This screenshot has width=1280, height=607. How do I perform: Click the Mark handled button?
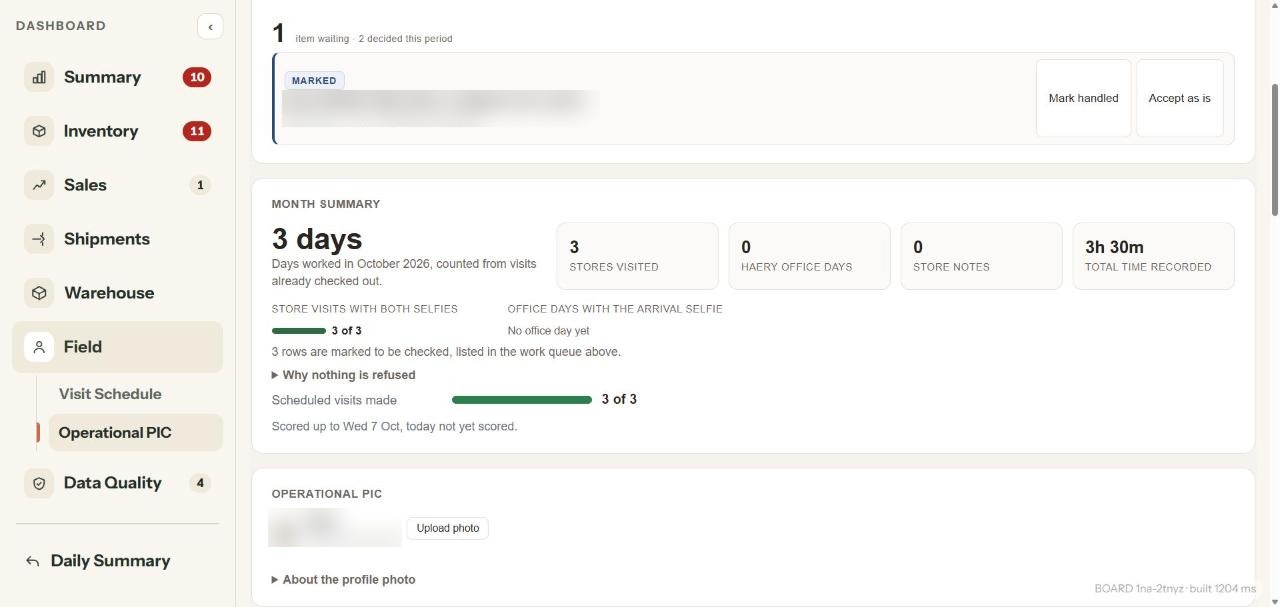[x=1083, y=98]
